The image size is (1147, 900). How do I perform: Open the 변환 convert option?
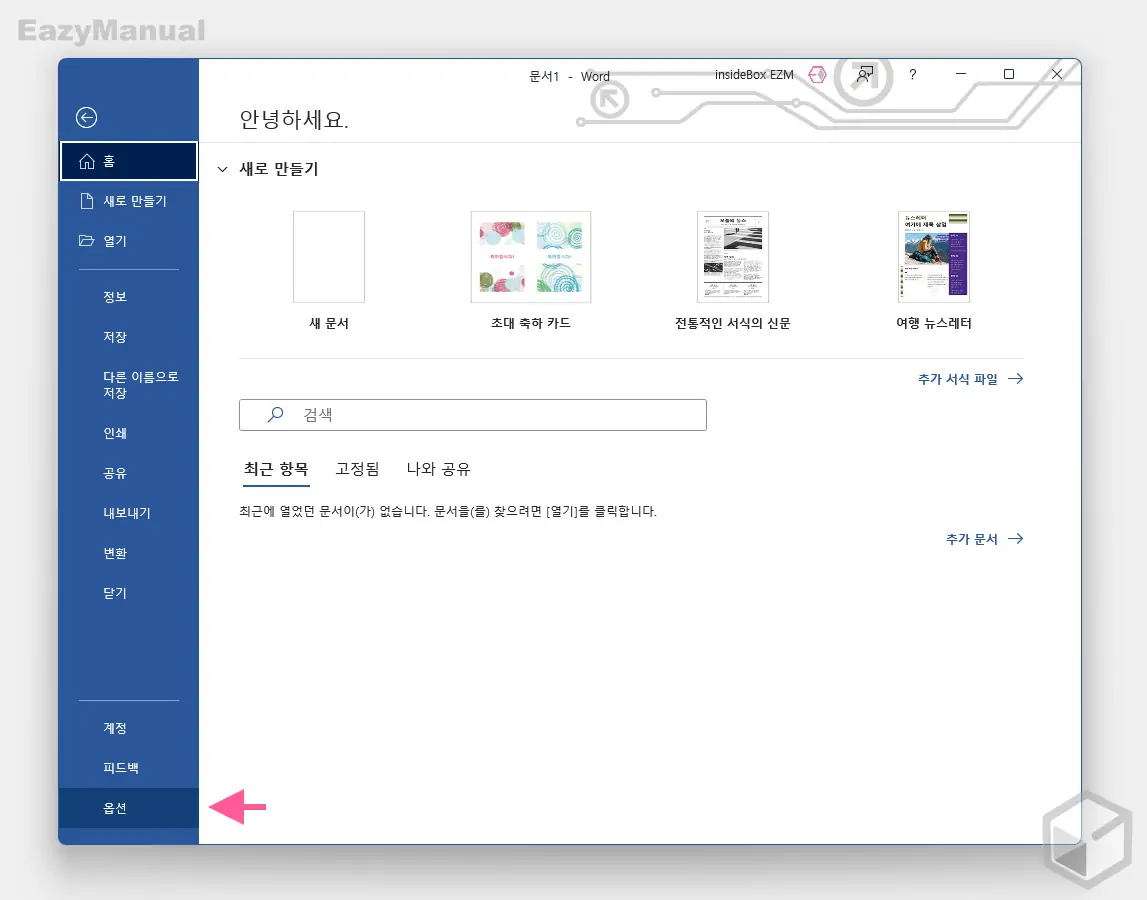click(x=129, y=553)
